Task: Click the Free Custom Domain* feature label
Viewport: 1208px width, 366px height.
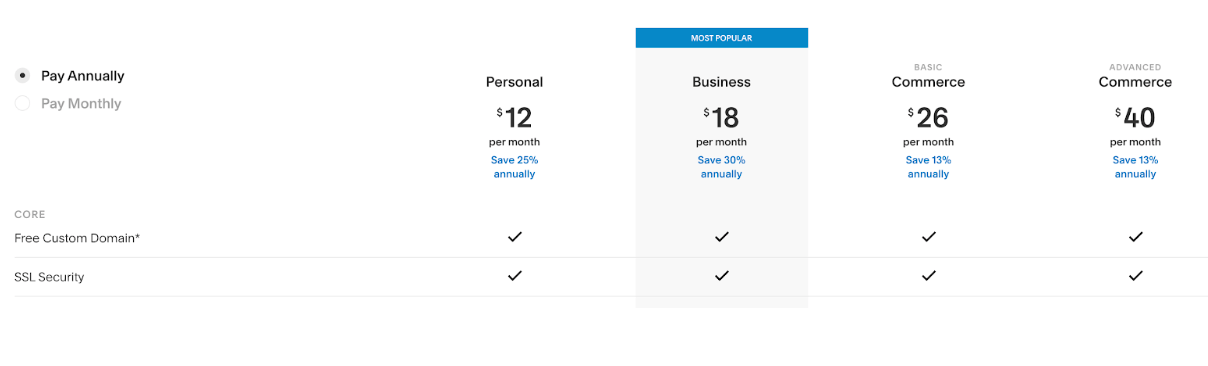Action: tap(77, 238)
